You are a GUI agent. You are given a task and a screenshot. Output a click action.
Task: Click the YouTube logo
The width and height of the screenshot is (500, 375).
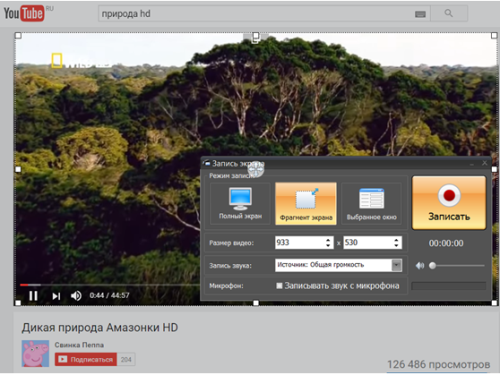[x=24, y=13]
